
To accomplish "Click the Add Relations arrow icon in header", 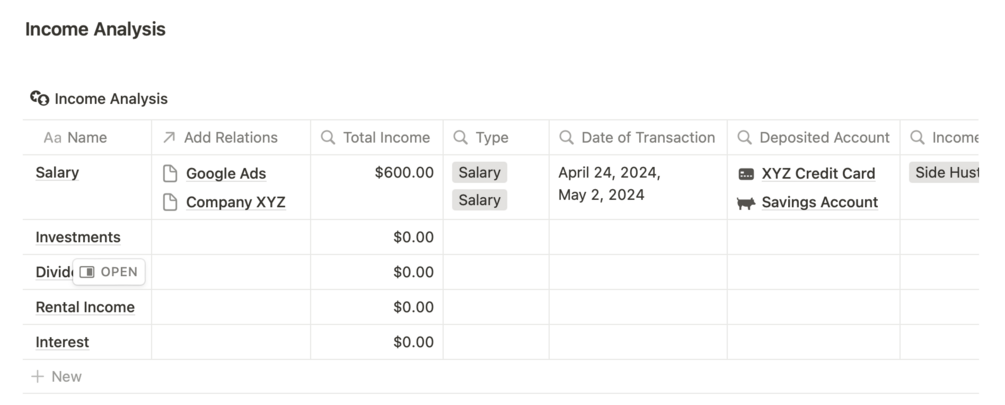I will pos(169,138).
